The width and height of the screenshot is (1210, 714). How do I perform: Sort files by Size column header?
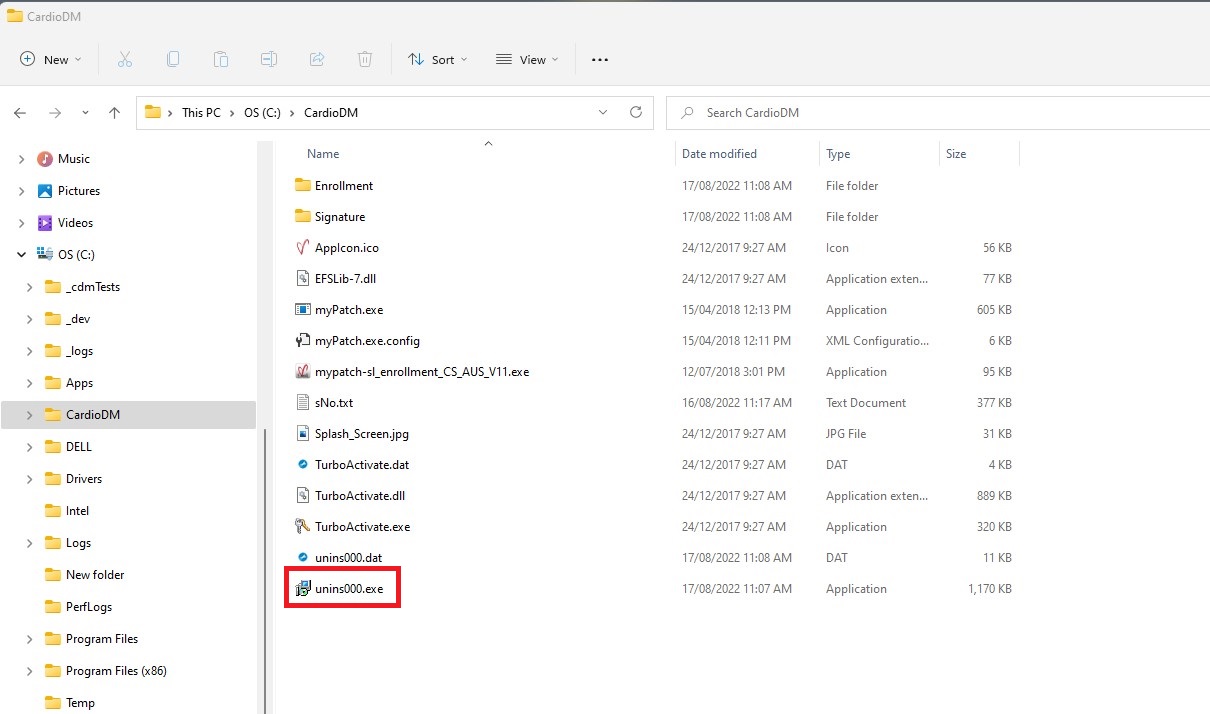[x=956, y=154]
